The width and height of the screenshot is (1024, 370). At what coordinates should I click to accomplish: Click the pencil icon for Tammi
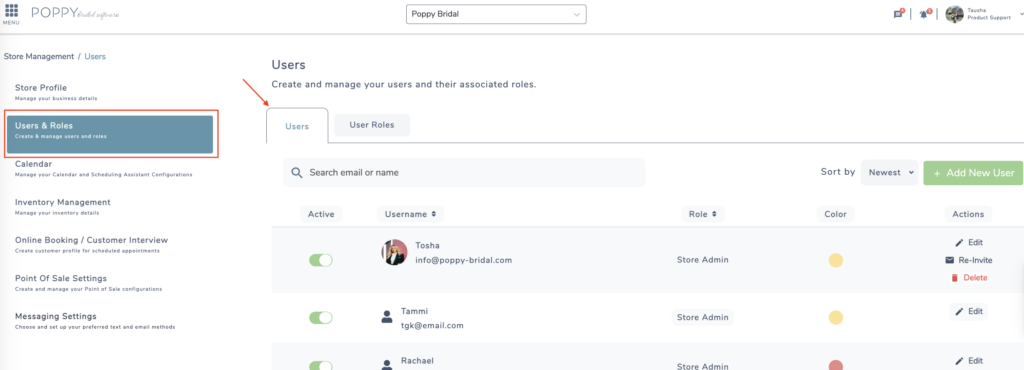click(959, 312)
